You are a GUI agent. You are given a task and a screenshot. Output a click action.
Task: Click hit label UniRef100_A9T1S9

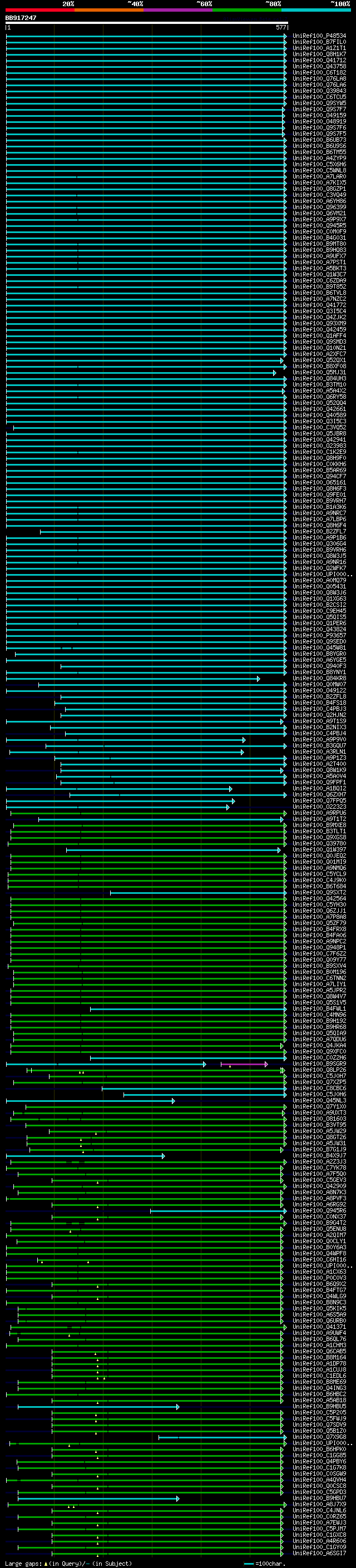(319, 721)
